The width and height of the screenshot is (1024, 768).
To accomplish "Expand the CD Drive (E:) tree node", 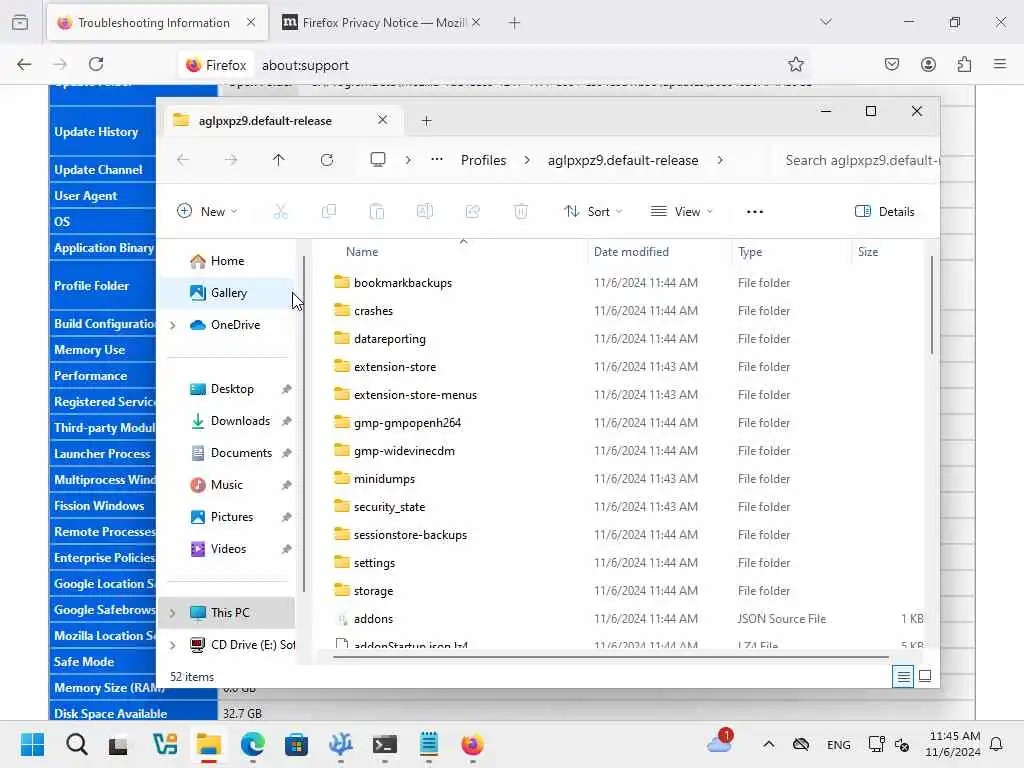I will [x=173, y=645].
